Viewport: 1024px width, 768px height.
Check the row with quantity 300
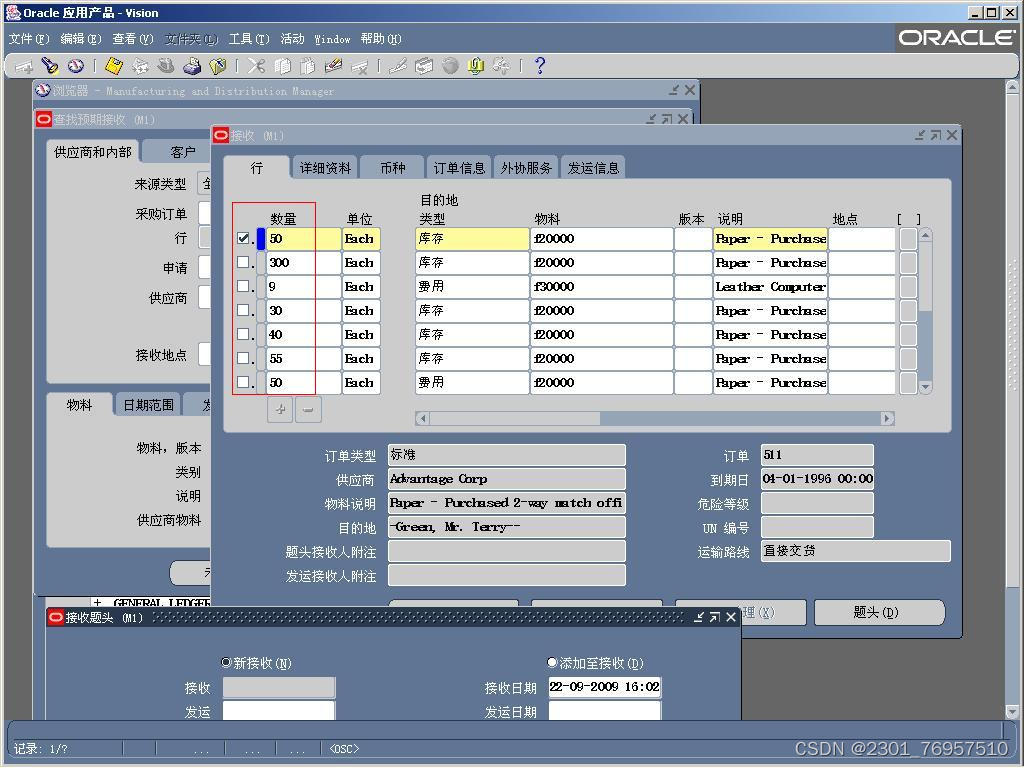click(244, 263)
